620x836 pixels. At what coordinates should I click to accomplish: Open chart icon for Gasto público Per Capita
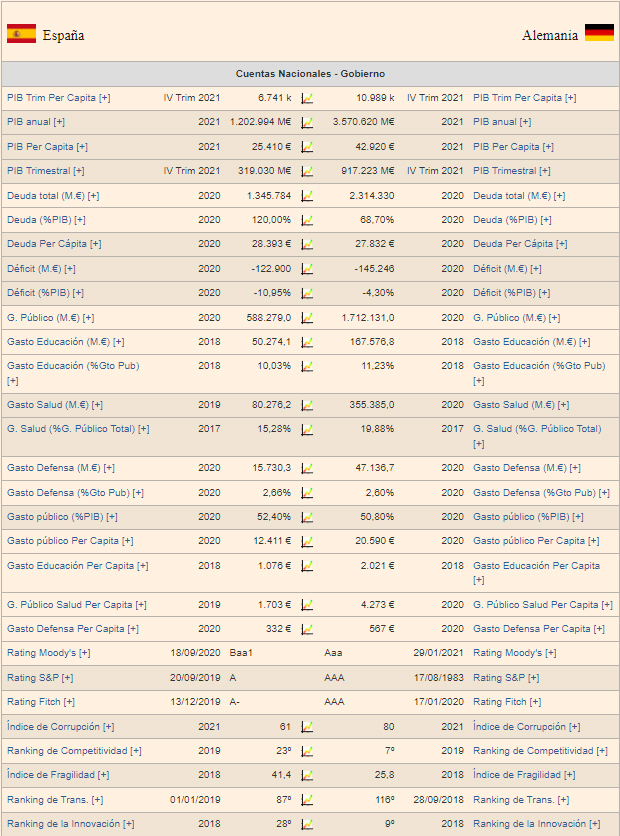tap(307, 541)
